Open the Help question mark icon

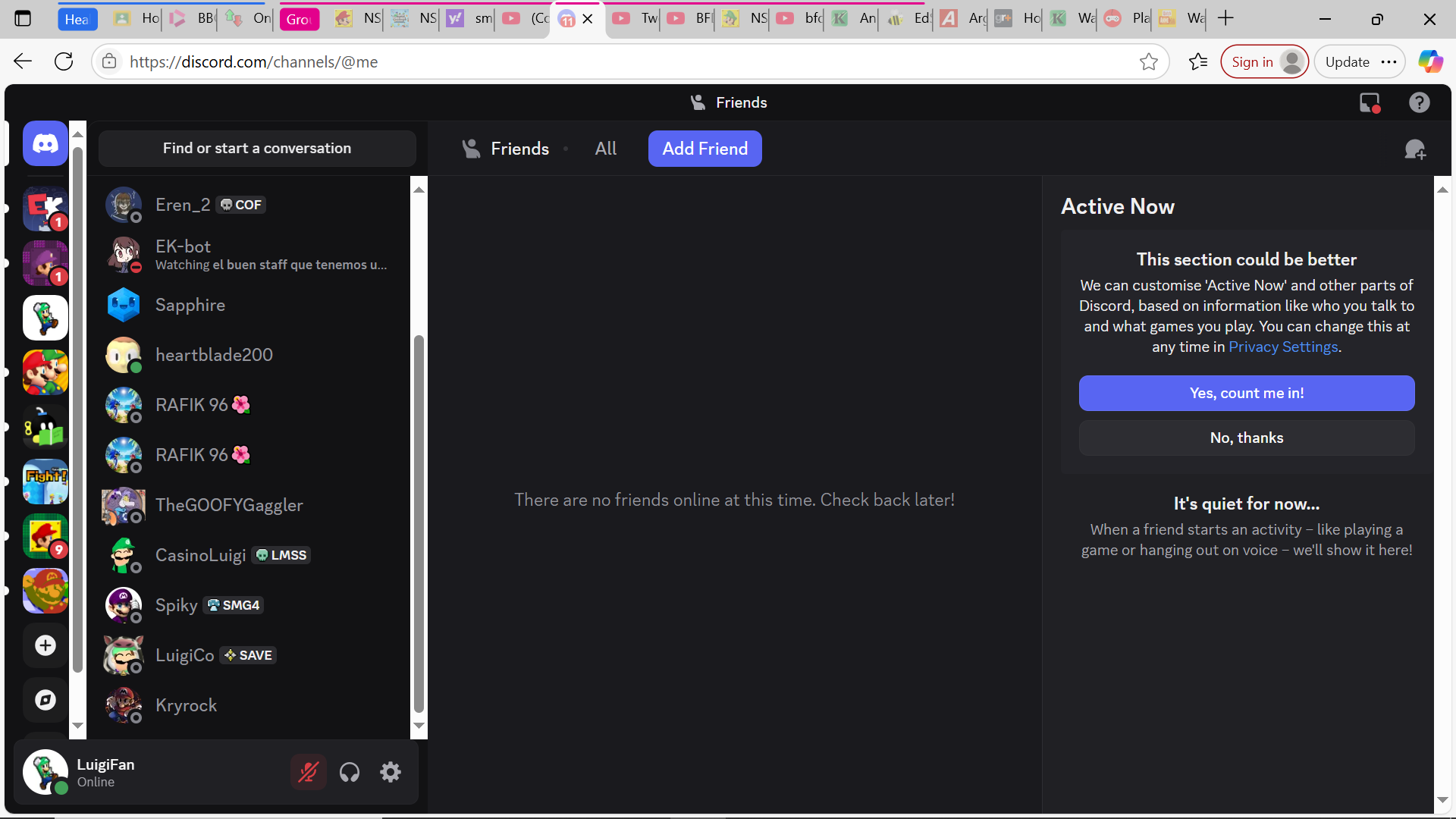[1419, 102]
